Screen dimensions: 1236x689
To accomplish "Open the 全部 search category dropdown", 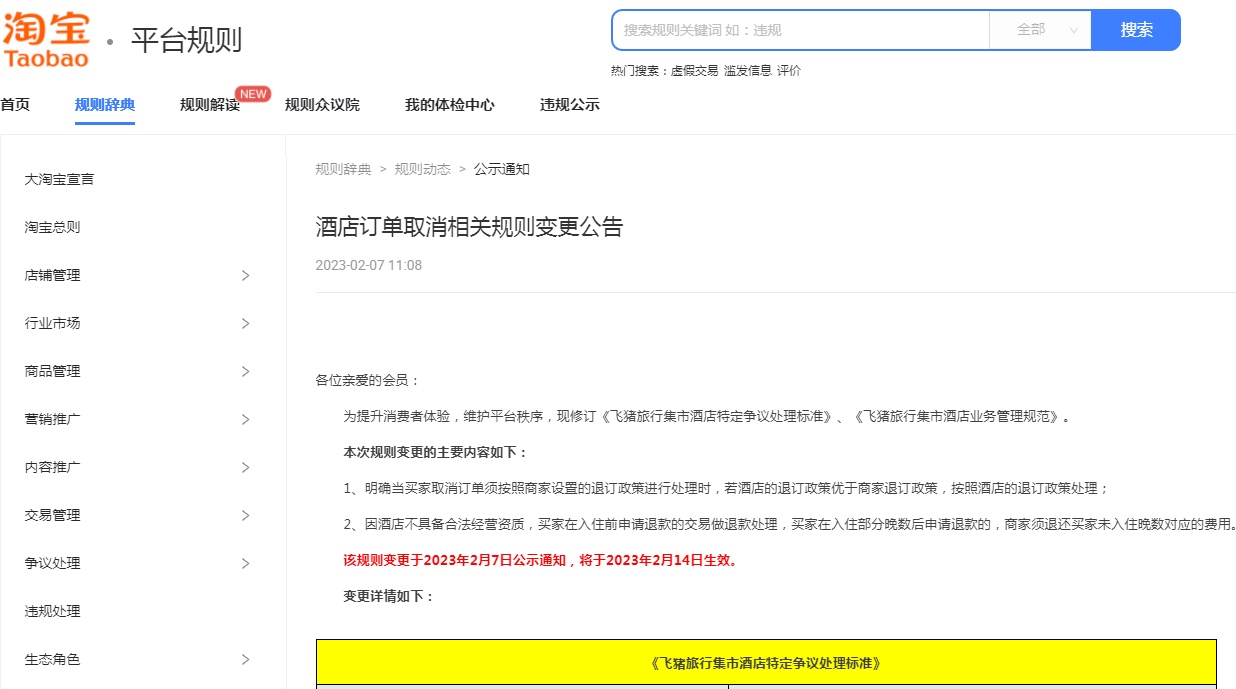I will click(x=1040, y=30).
